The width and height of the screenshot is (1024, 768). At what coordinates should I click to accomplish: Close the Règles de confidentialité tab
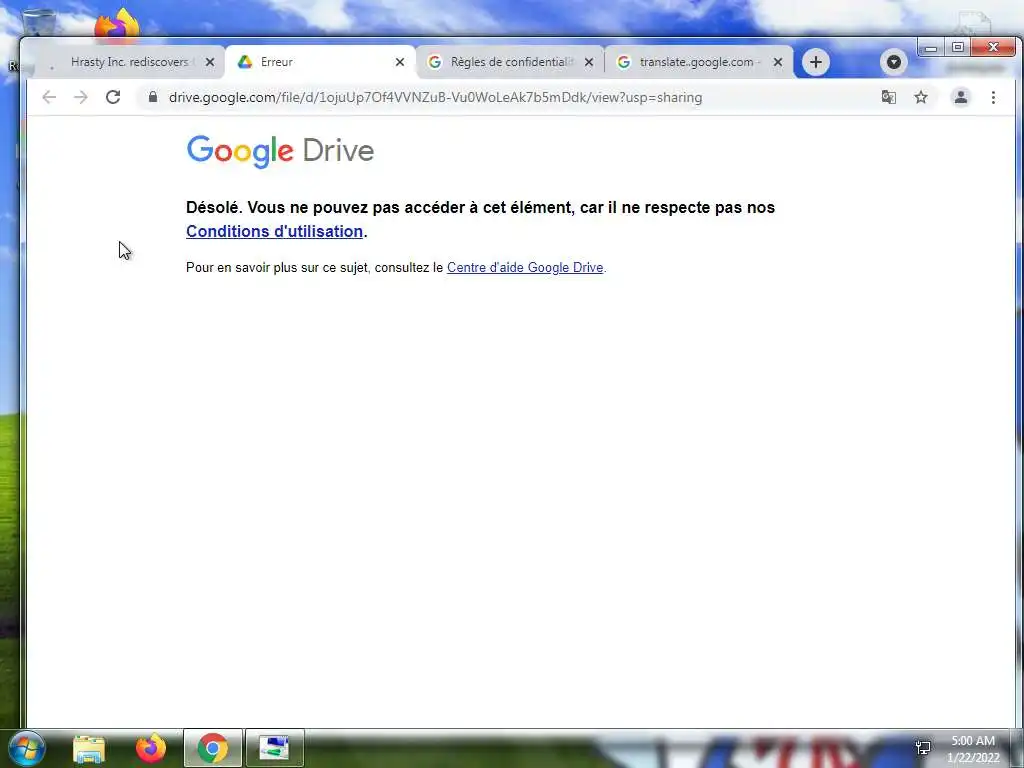click(588, 62)
